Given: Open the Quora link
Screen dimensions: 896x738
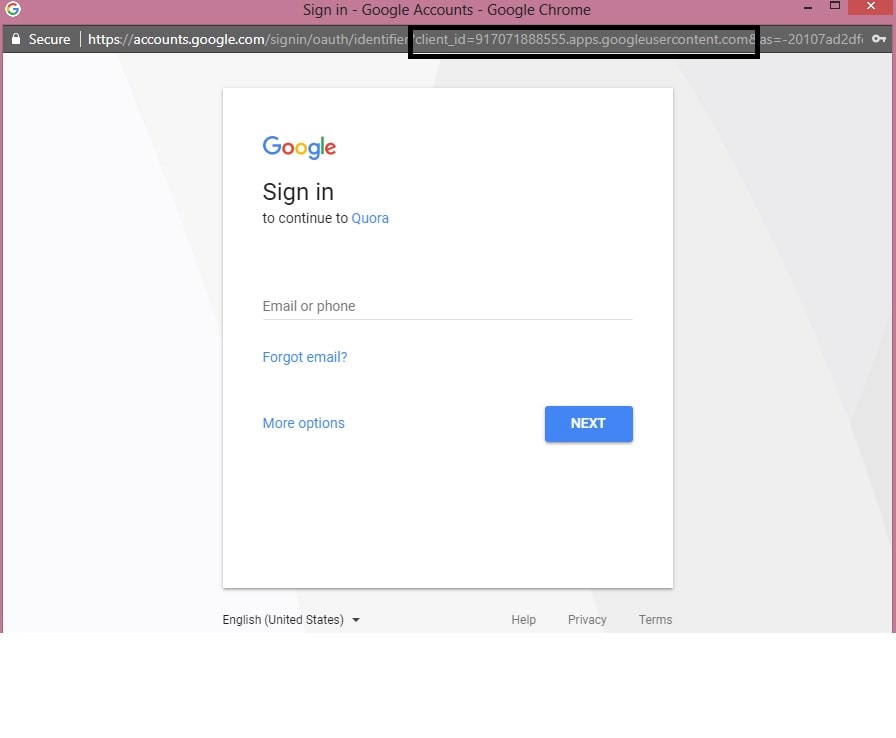Looking at the screenshot, I should 370,218.
